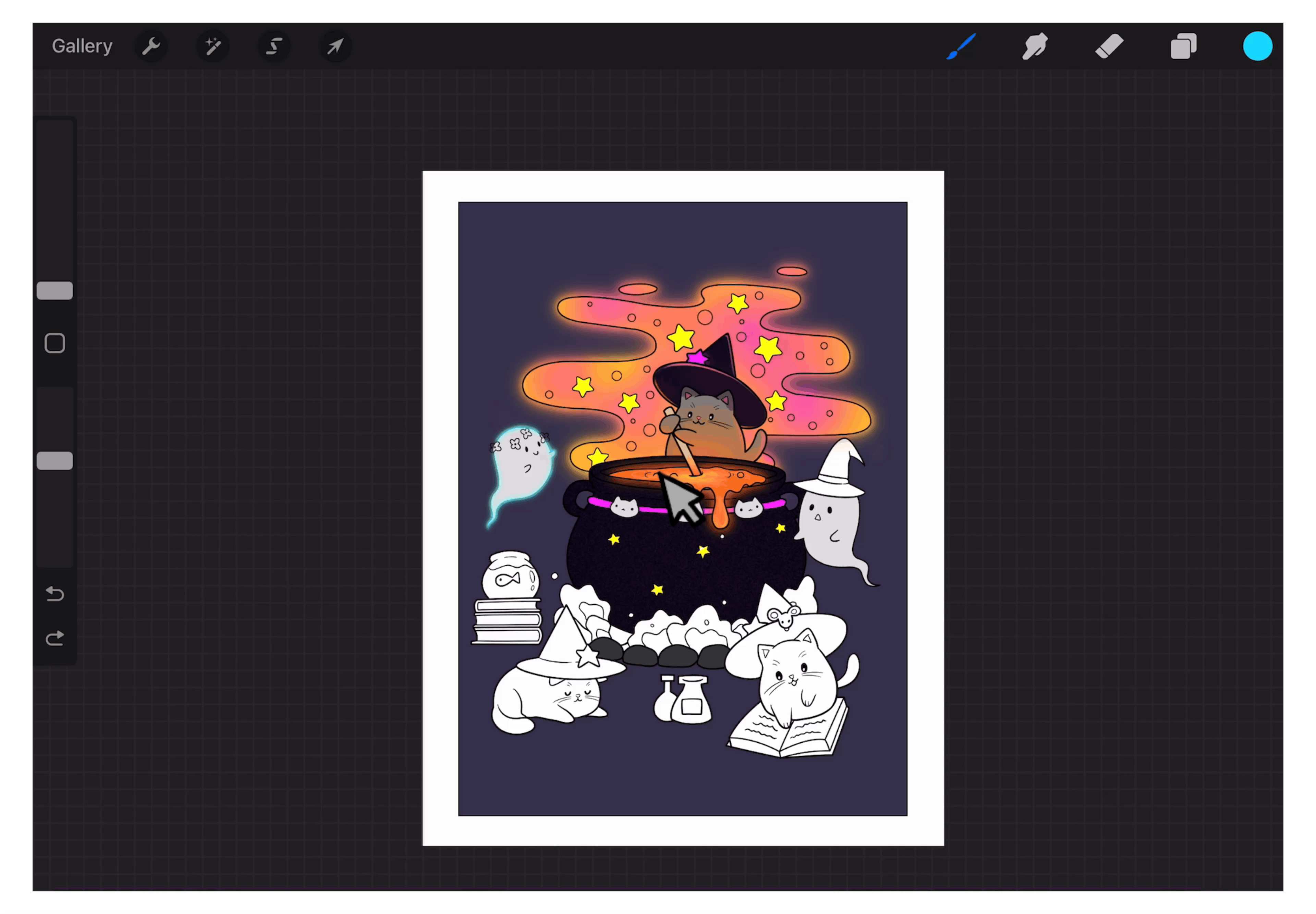Click the brush opacity slider handle
Viewport: 1316px width, 914px height.
tap(54, 460)
